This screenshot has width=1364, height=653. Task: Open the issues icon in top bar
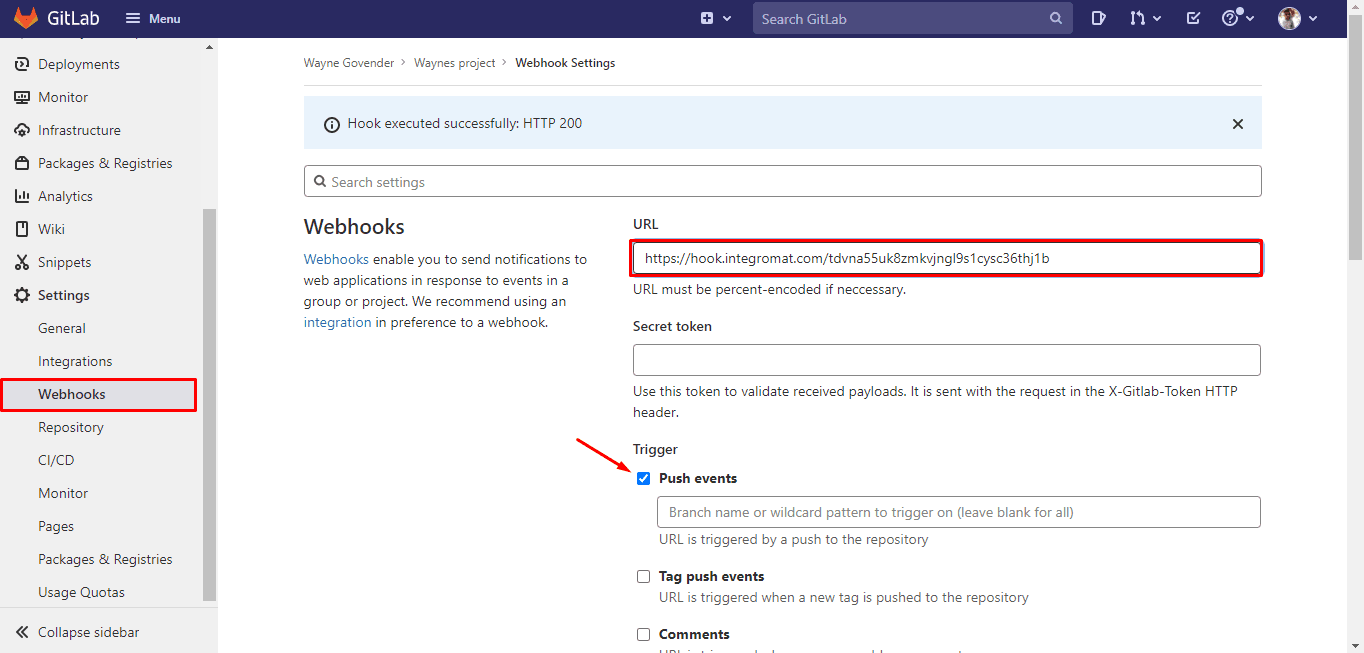click(1098, 18)
